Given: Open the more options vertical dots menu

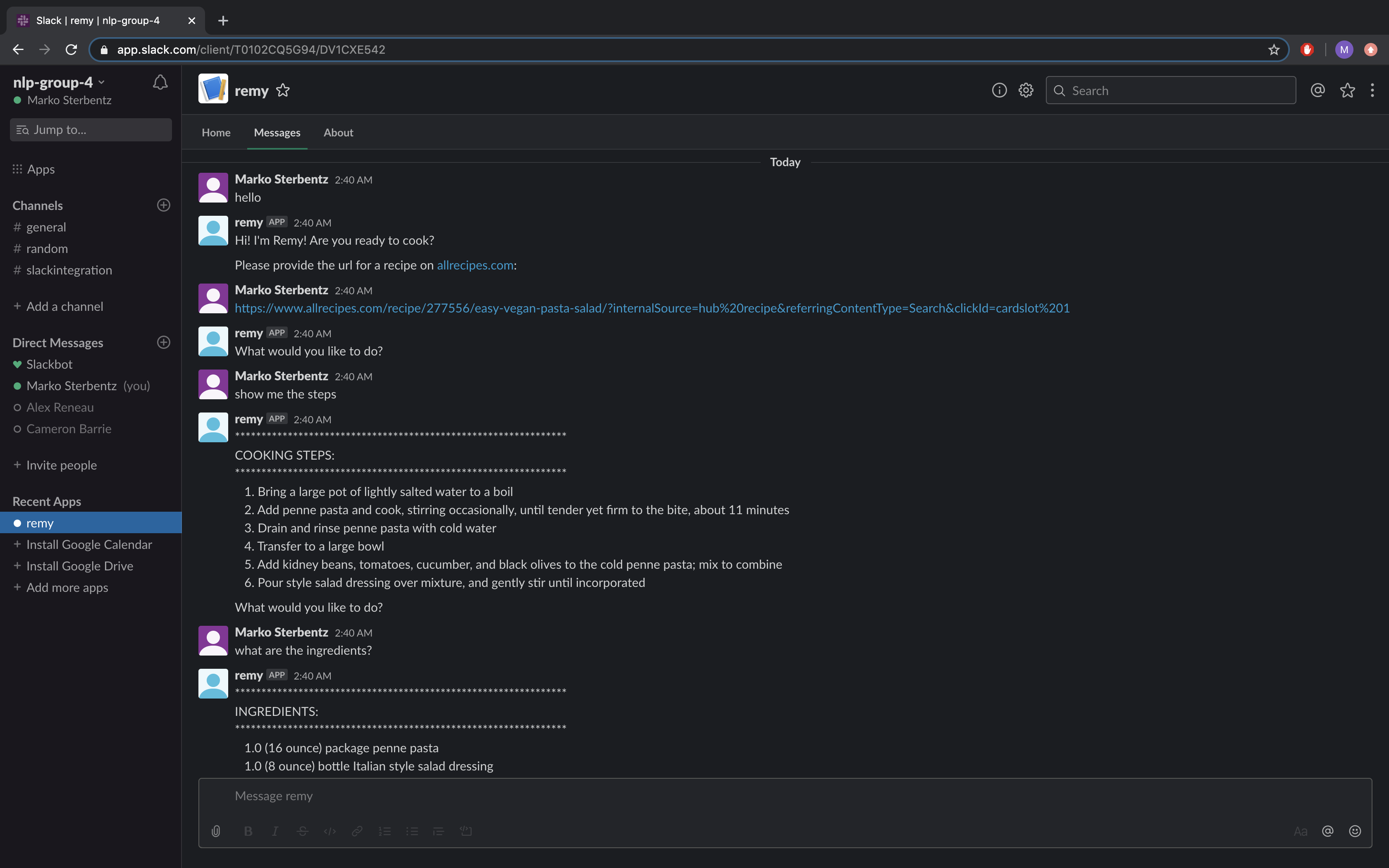Looking at the screenshot, I should click(x=1372, y=91).
